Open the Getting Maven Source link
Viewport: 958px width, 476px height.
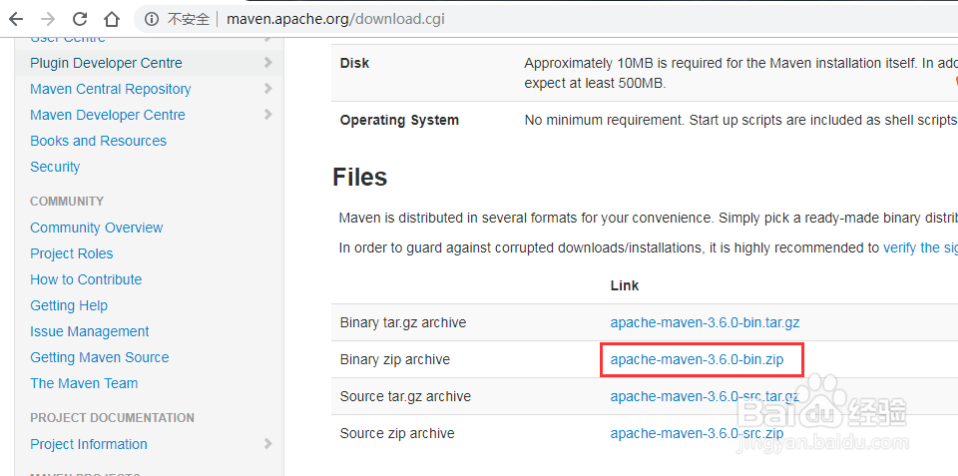(100, 357)
